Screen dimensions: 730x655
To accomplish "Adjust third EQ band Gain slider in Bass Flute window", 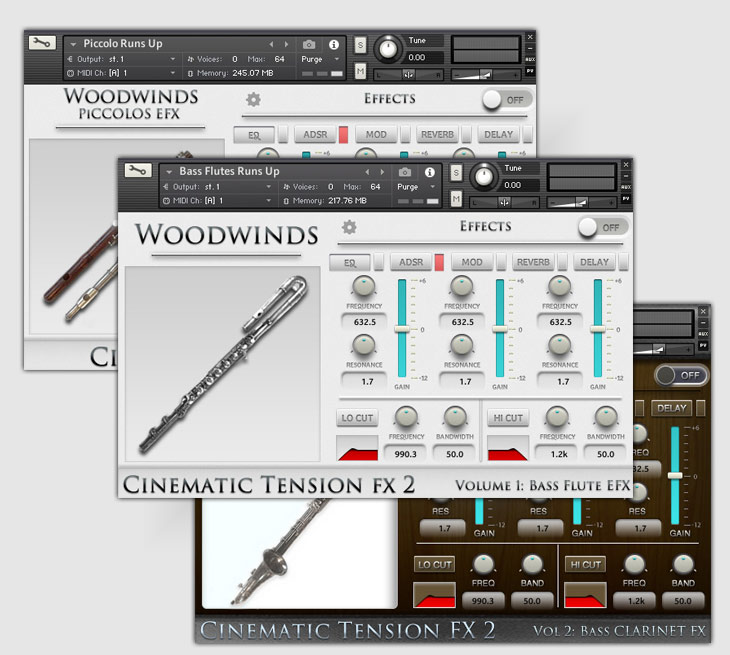I will point(598,329).
